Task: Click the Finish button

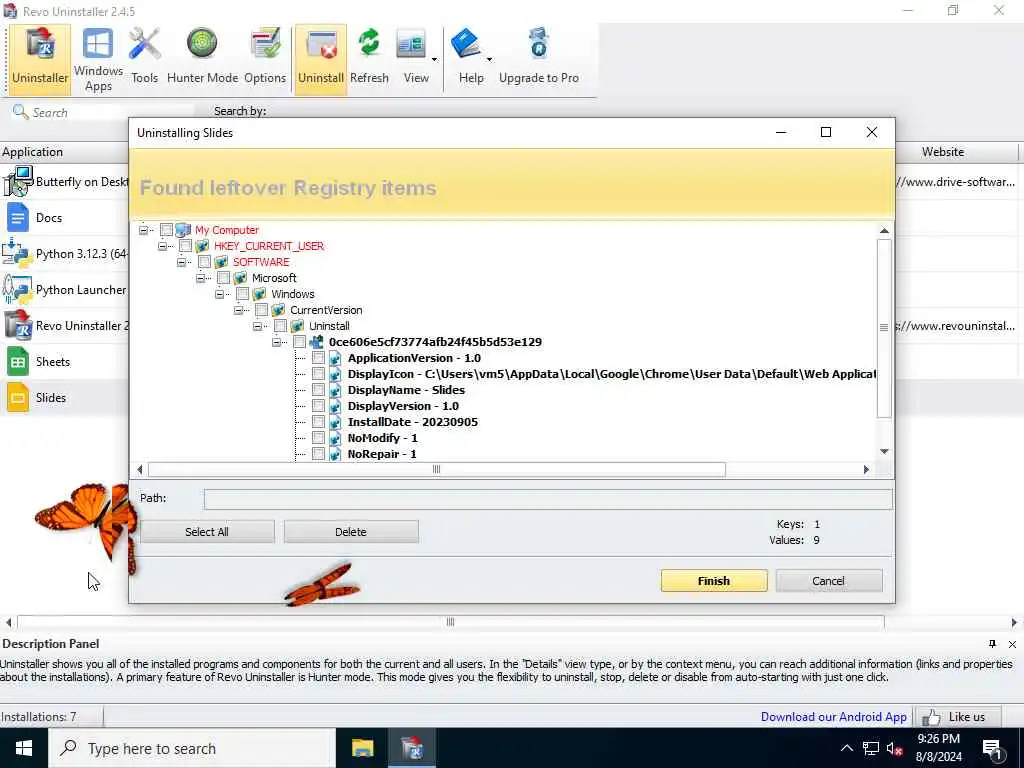Action: pos(714,581)
